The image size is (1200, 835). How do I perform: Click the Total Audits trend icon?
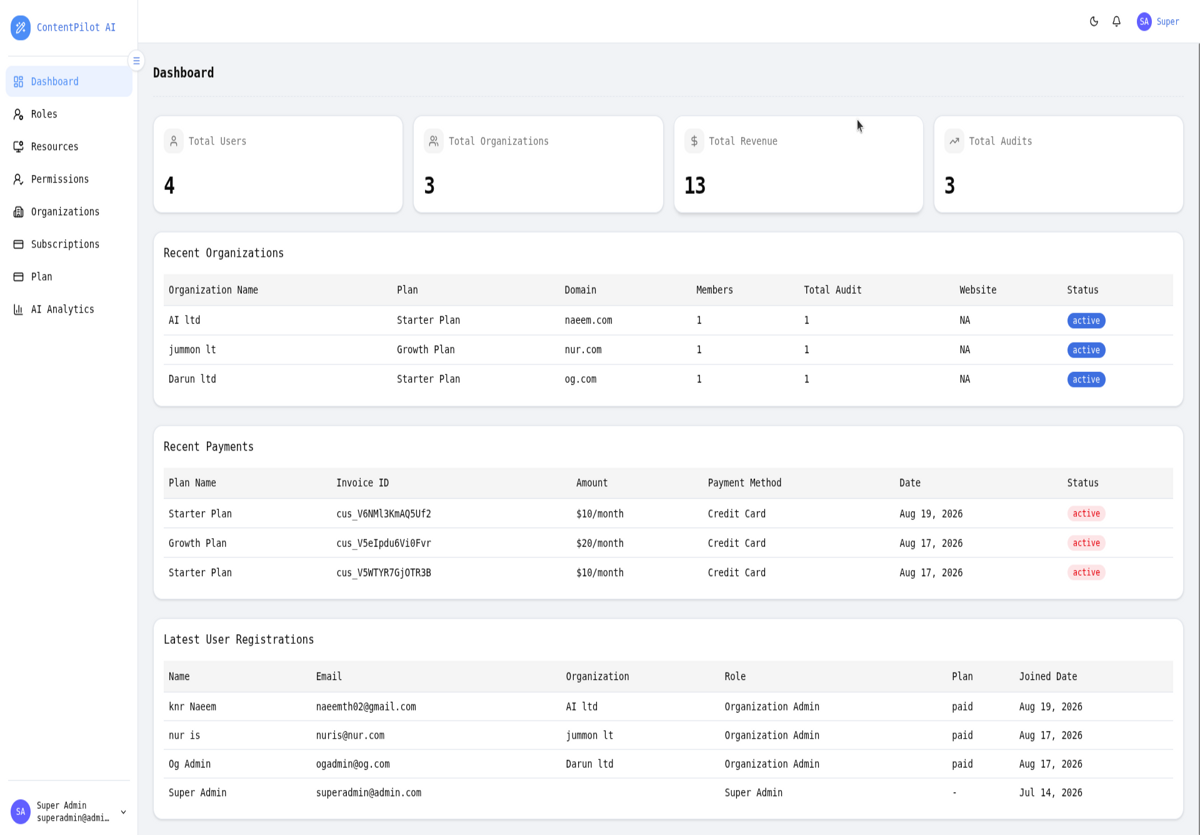(954, 141)
